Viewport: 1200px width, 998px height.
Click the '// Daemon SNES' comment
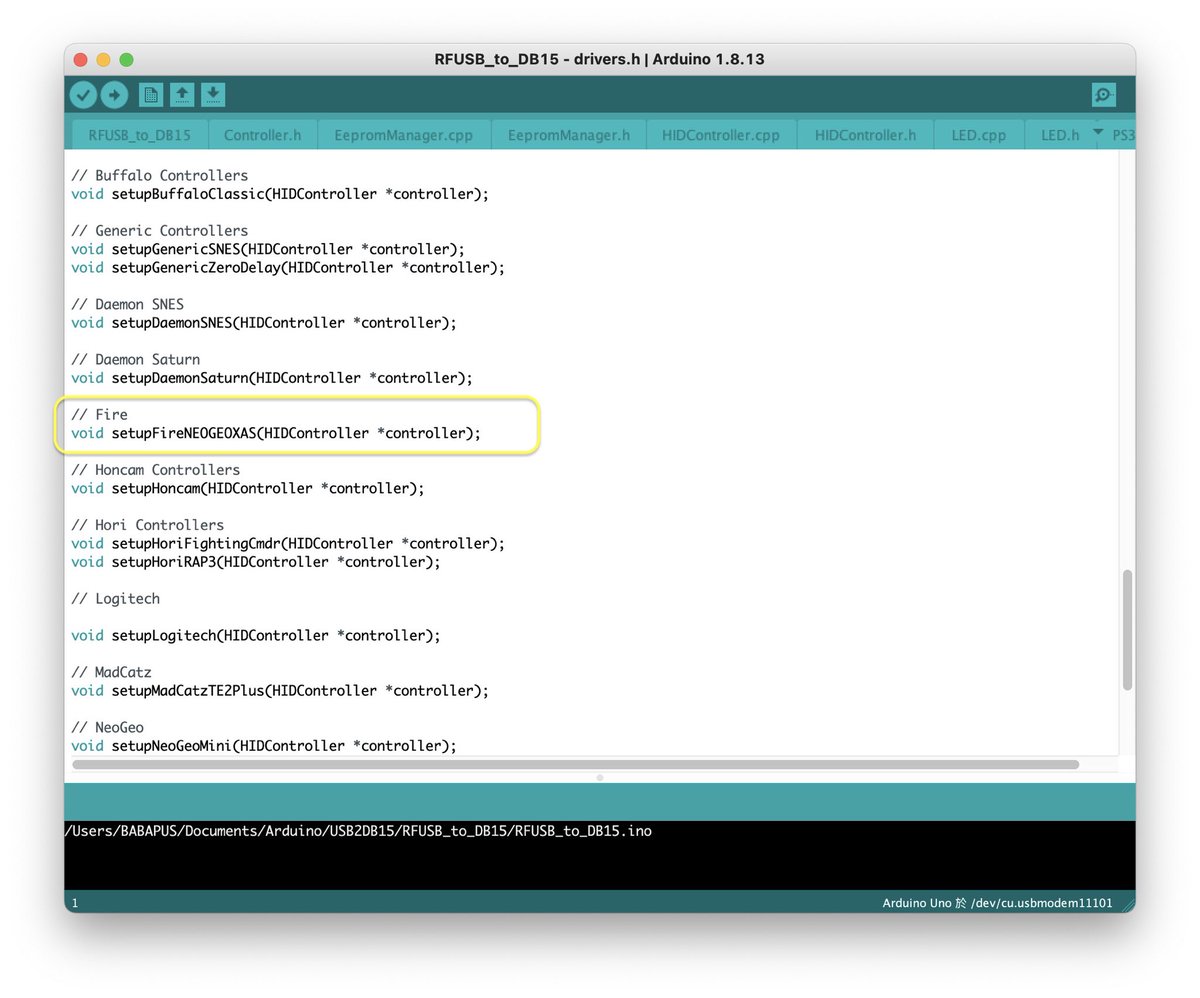[128, 304]
